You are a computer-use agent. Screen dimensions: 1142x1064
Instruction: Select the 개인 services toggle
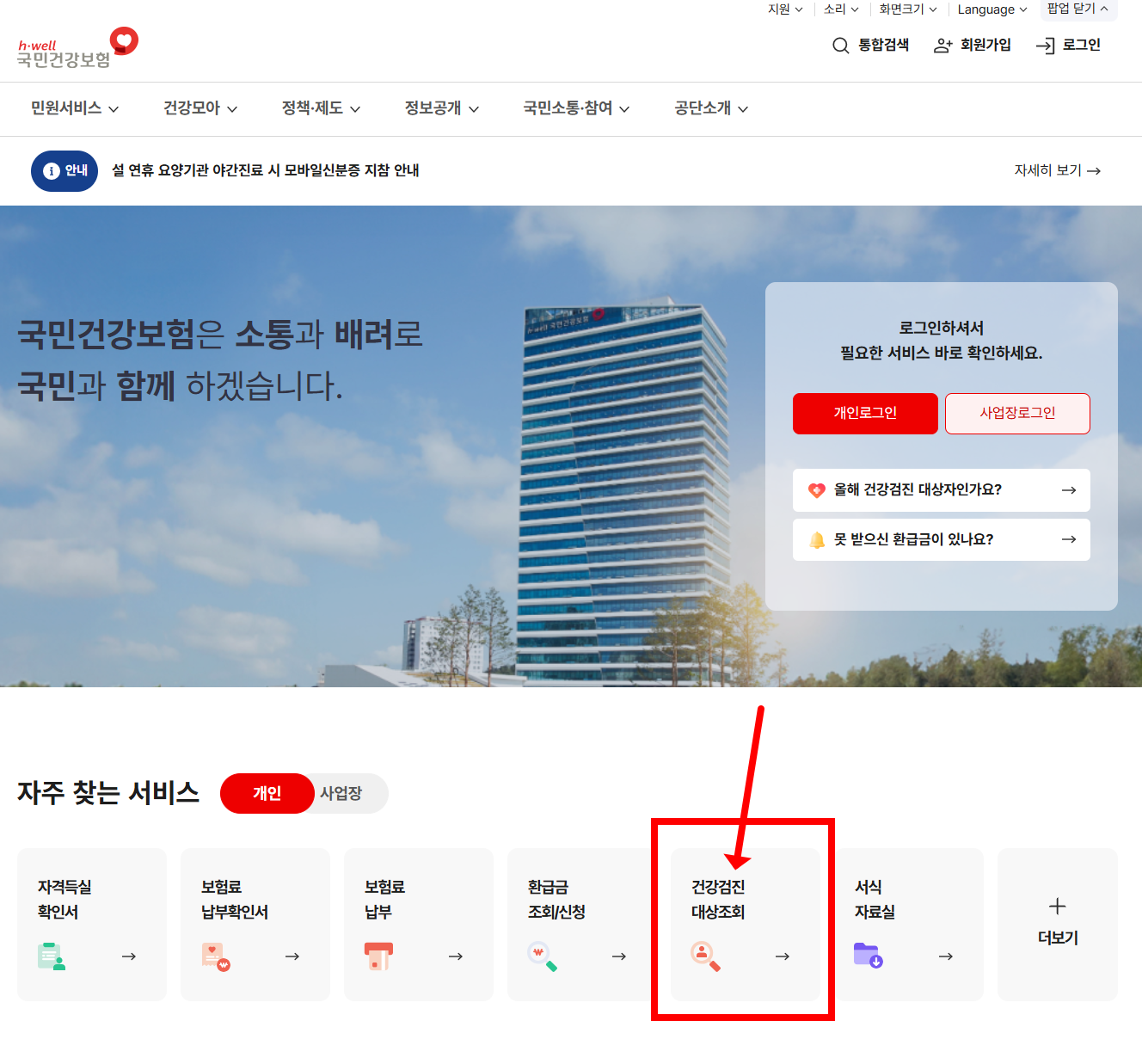click(267, 793)
